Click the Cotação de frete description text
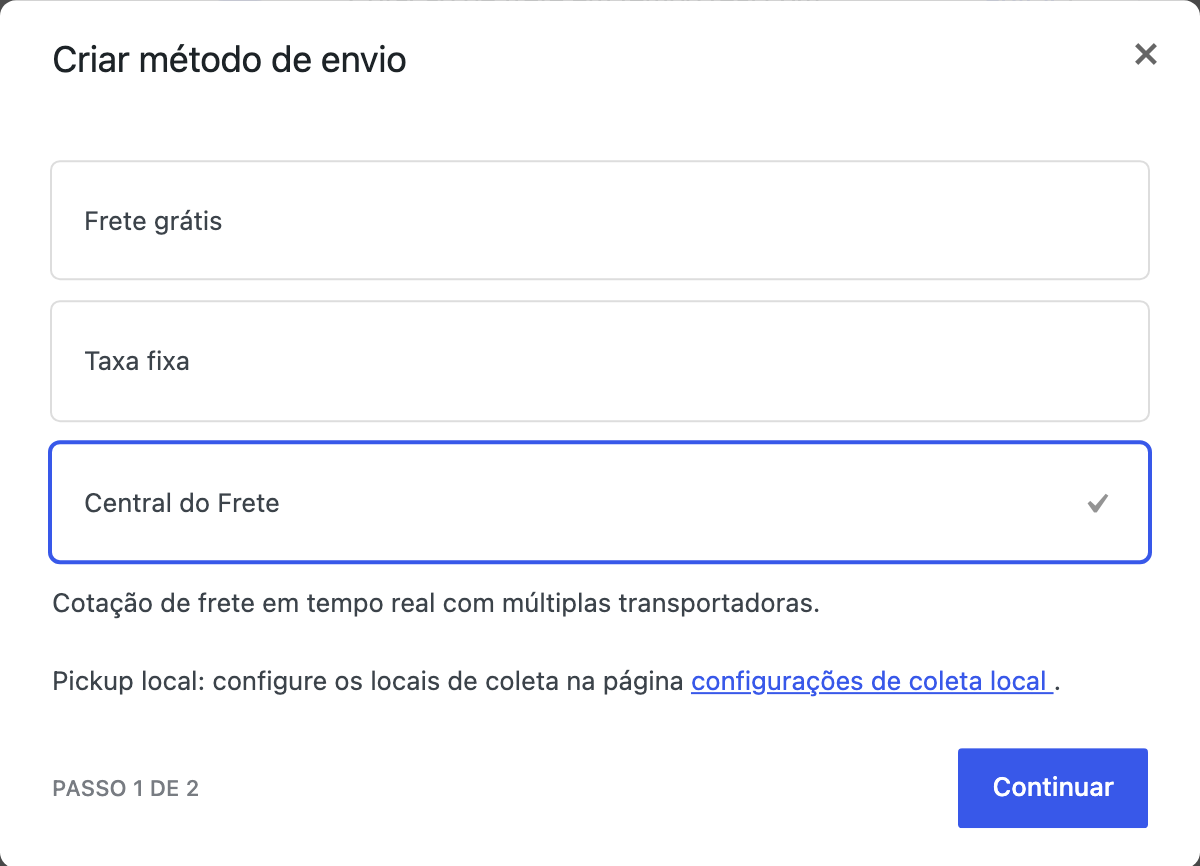 (x=436, y=604)
